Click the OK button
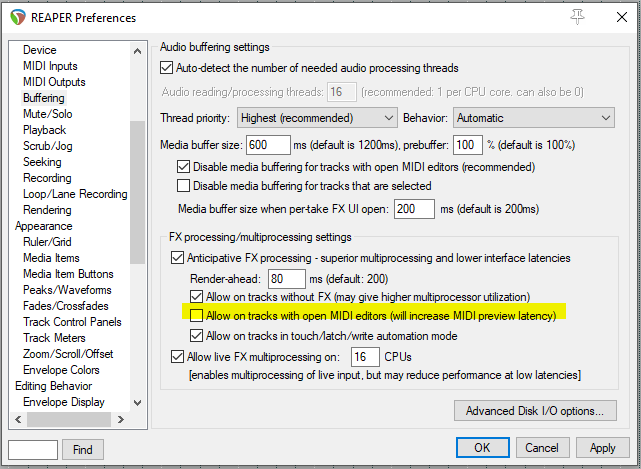 pyautogui.click(x=482, y=448)
